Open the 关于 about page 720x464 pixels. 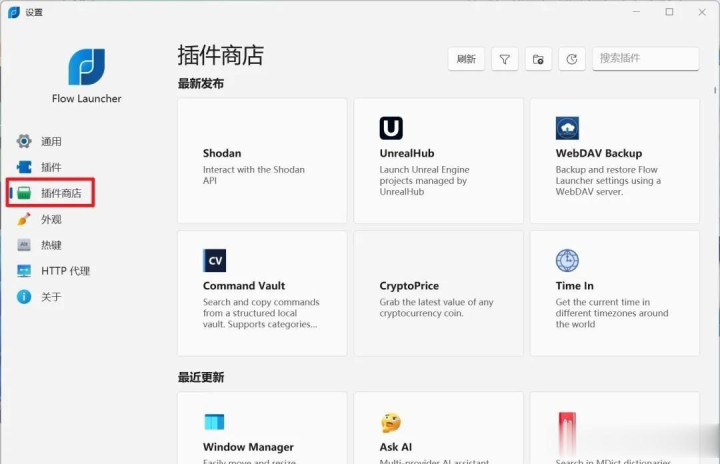50,297
